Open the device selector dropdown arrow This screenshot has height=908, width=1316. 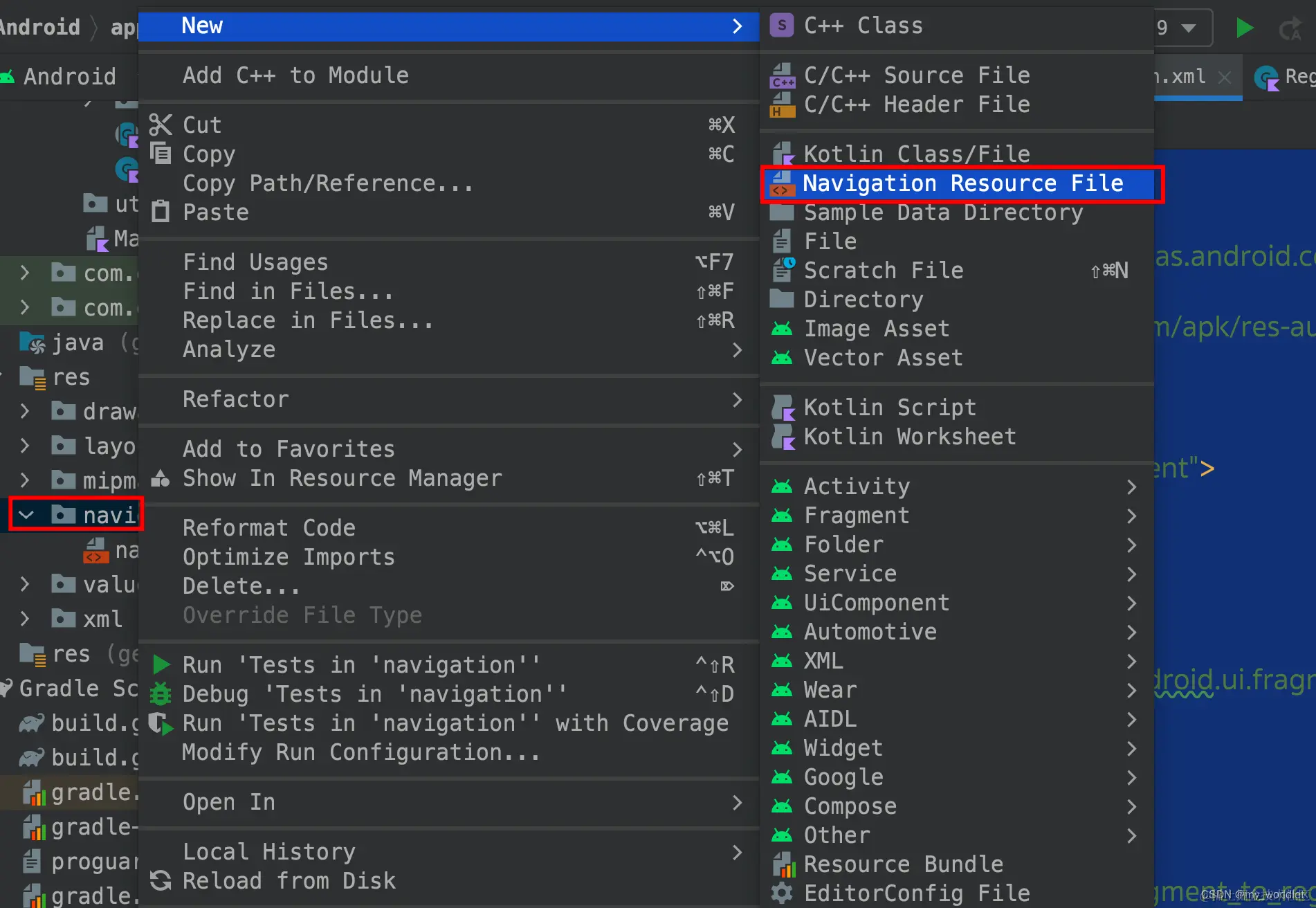pos(1189,28)
